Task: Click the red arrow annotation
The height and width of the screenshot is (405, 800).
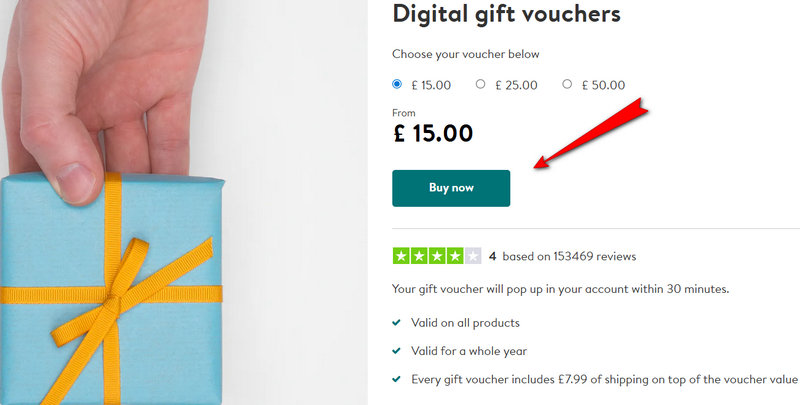Action: point(592,130)
